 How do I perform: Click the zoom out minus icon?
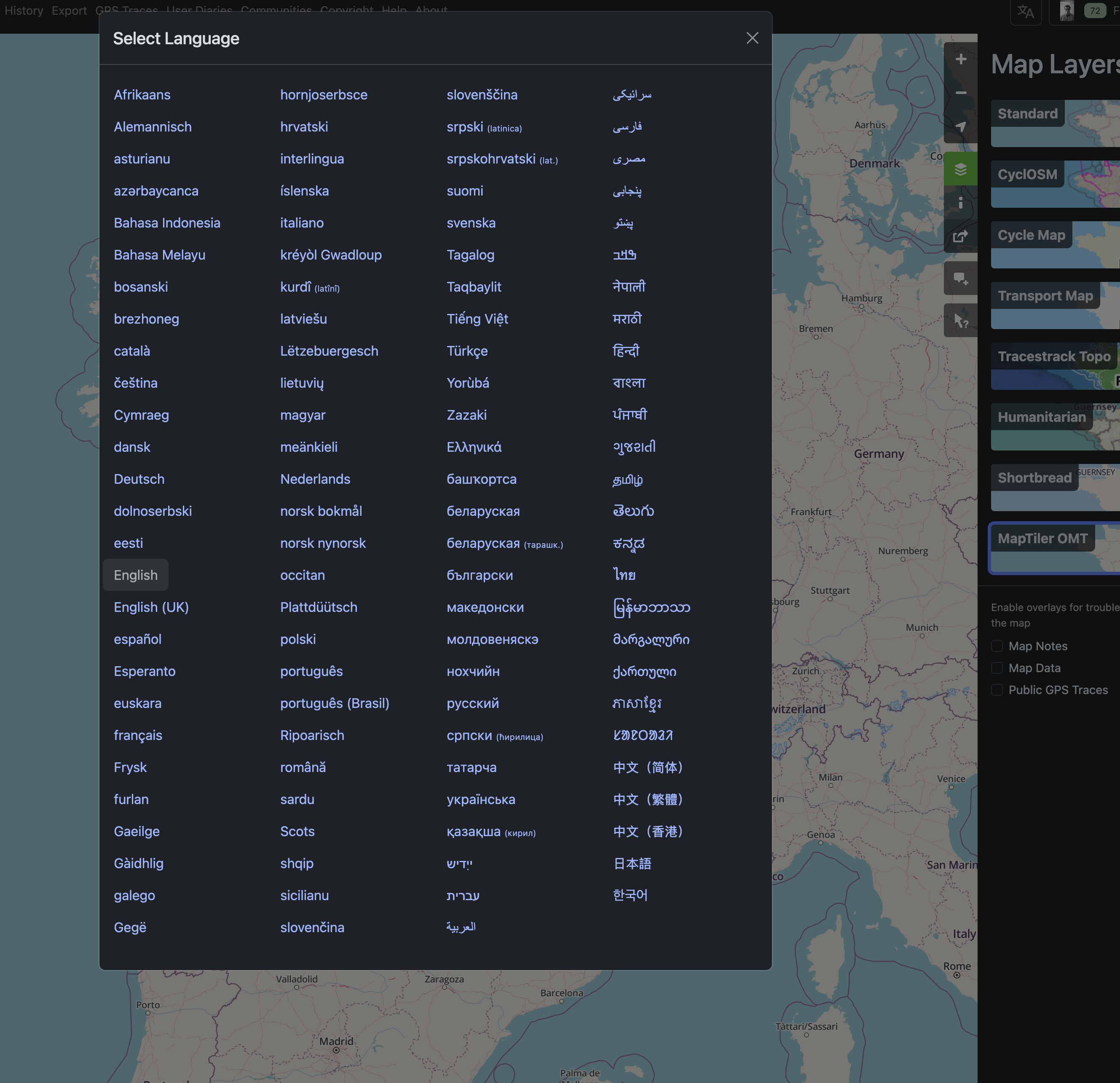[961, 93]
